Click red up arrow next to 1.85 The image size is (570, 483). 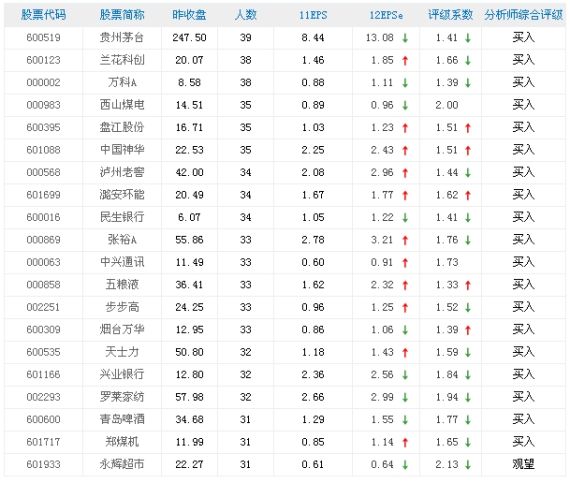[405, 60]
